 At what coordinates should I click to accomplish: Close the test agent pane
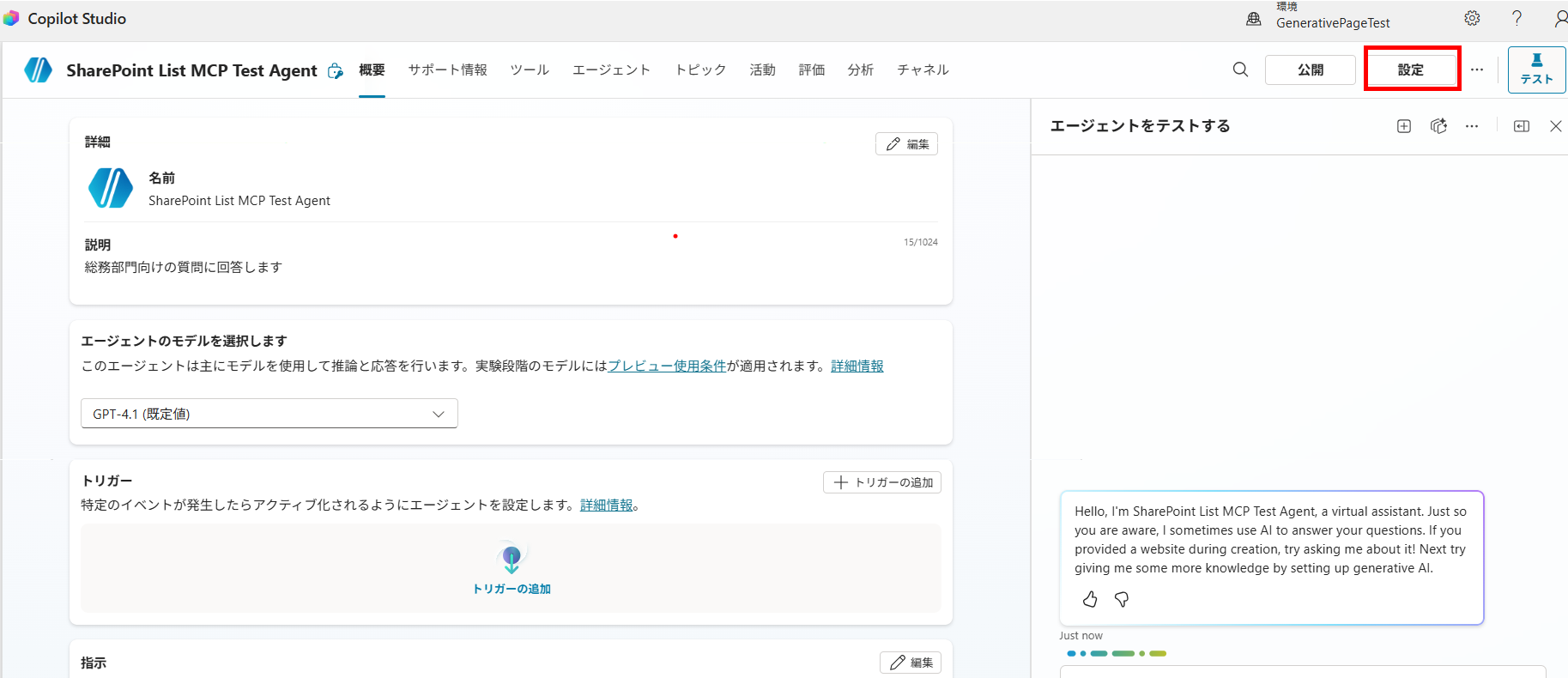[x=1555, y=126]
